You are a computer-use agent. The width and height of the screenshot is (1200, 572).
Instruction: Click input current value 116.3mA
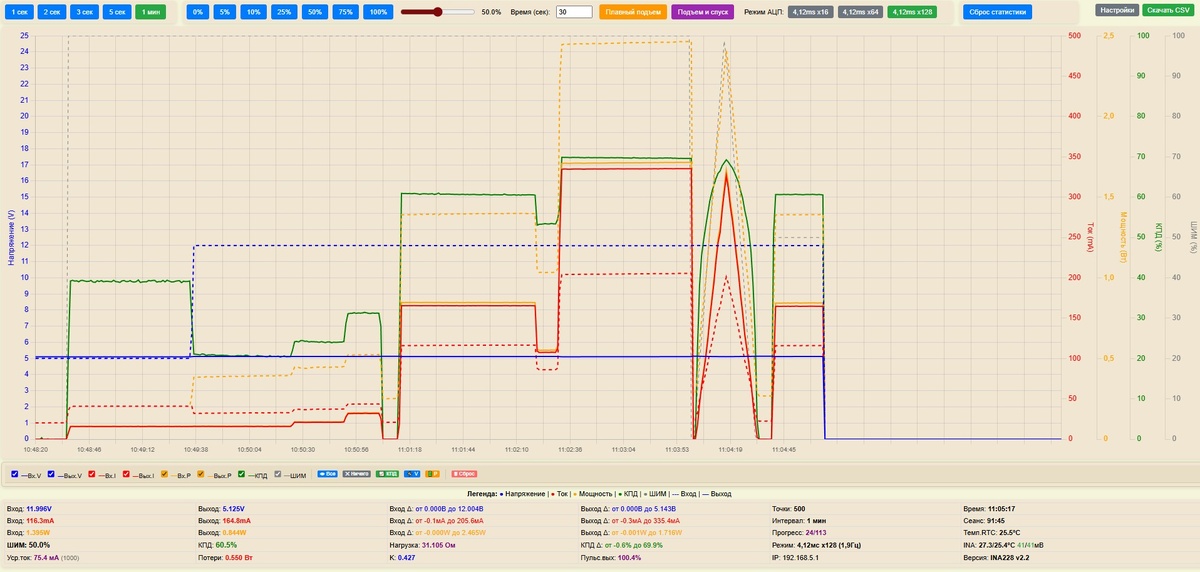tap(40, 521)
